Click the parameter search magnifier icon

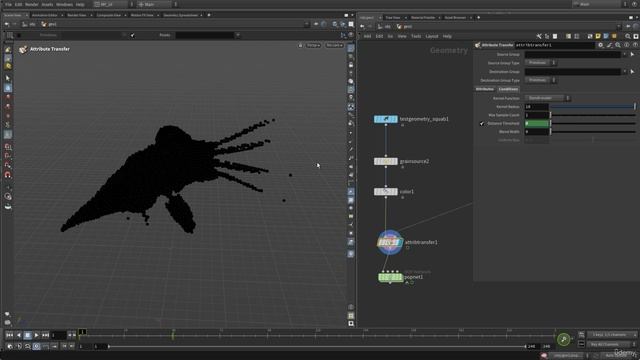click(x=618, y=45)
